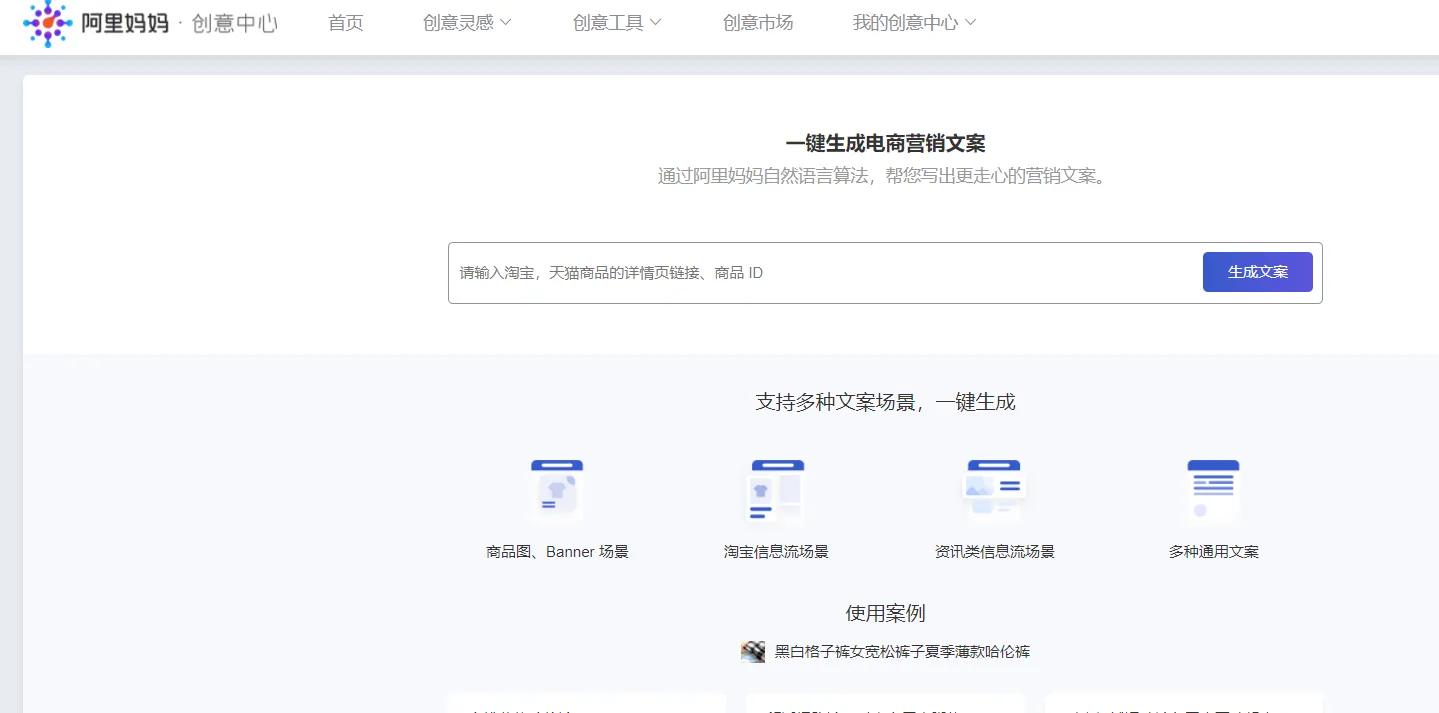The height and width of the screenshot is (713, 1439).
Task: Click the 多种通用文案 label text
Action: (x=1212, y=551)
